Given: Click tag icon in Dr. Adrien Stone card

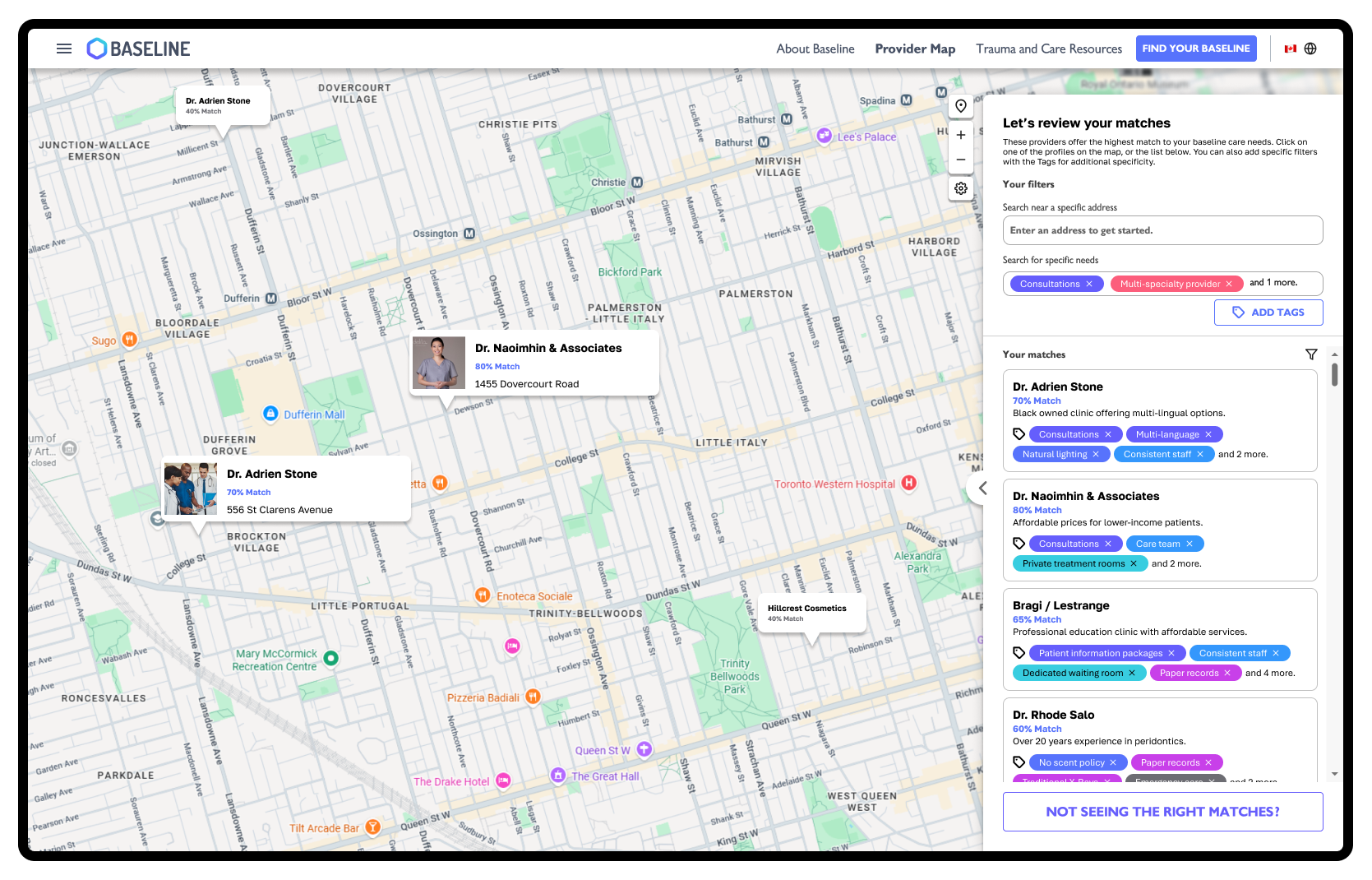Looking at the screenshot, I should (1019, 434).
